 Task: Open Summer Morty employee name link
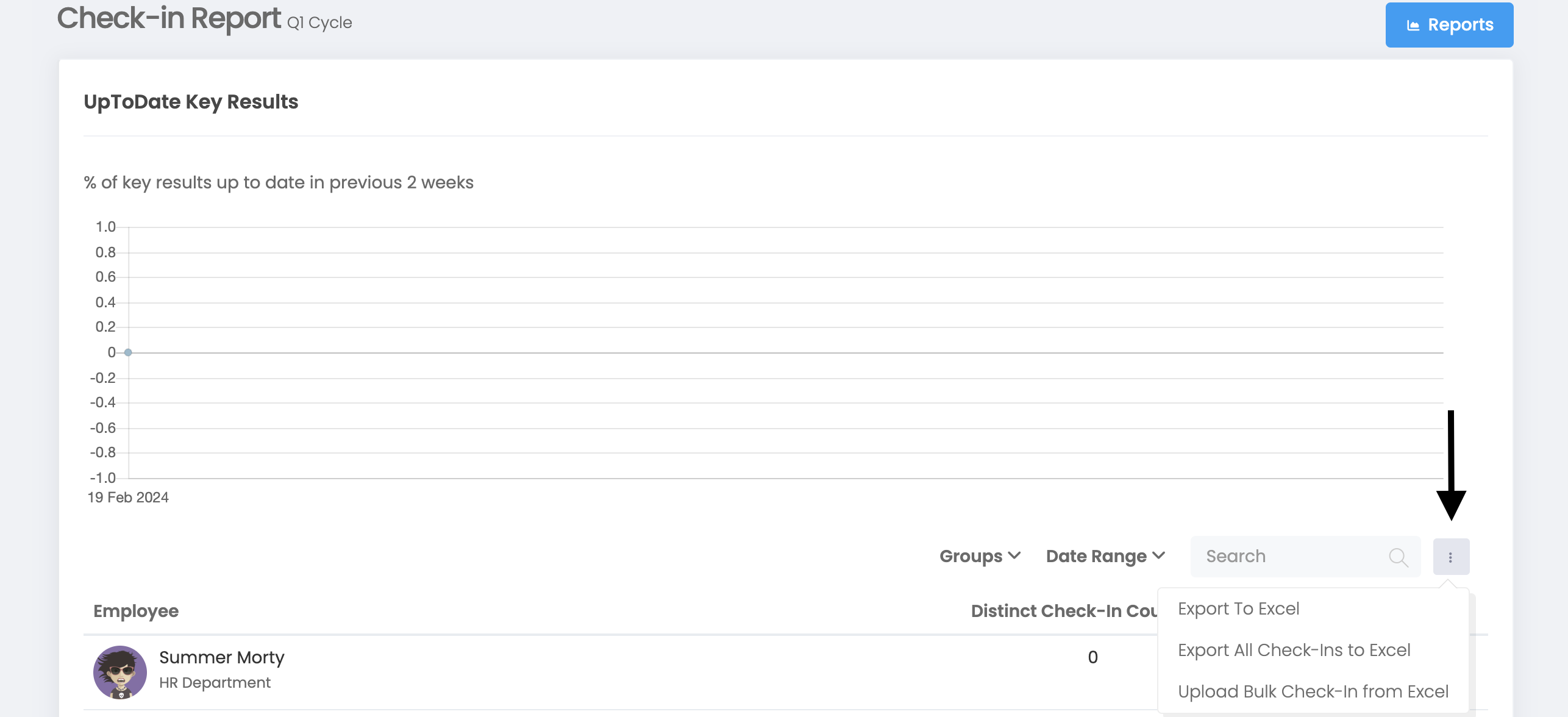221,657
